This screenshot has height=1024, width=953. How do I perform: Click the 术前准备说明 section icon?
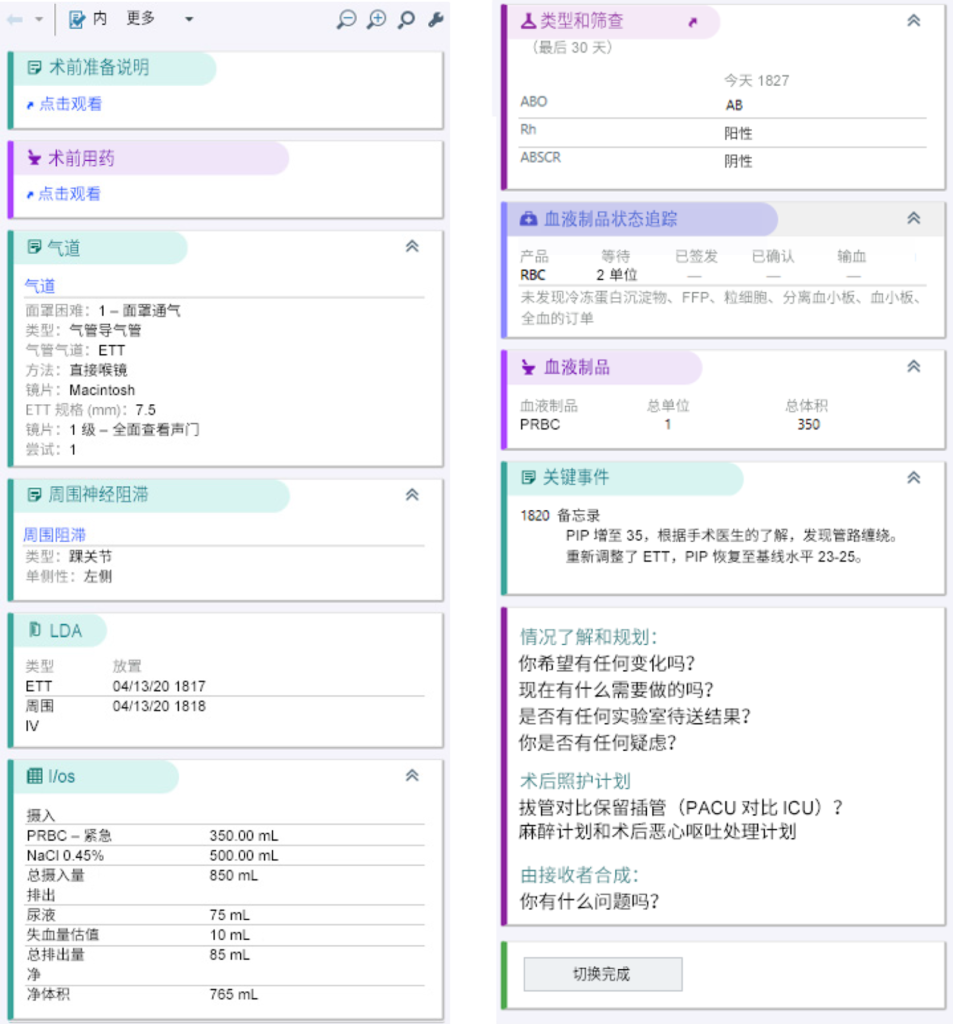pos(35,67)
